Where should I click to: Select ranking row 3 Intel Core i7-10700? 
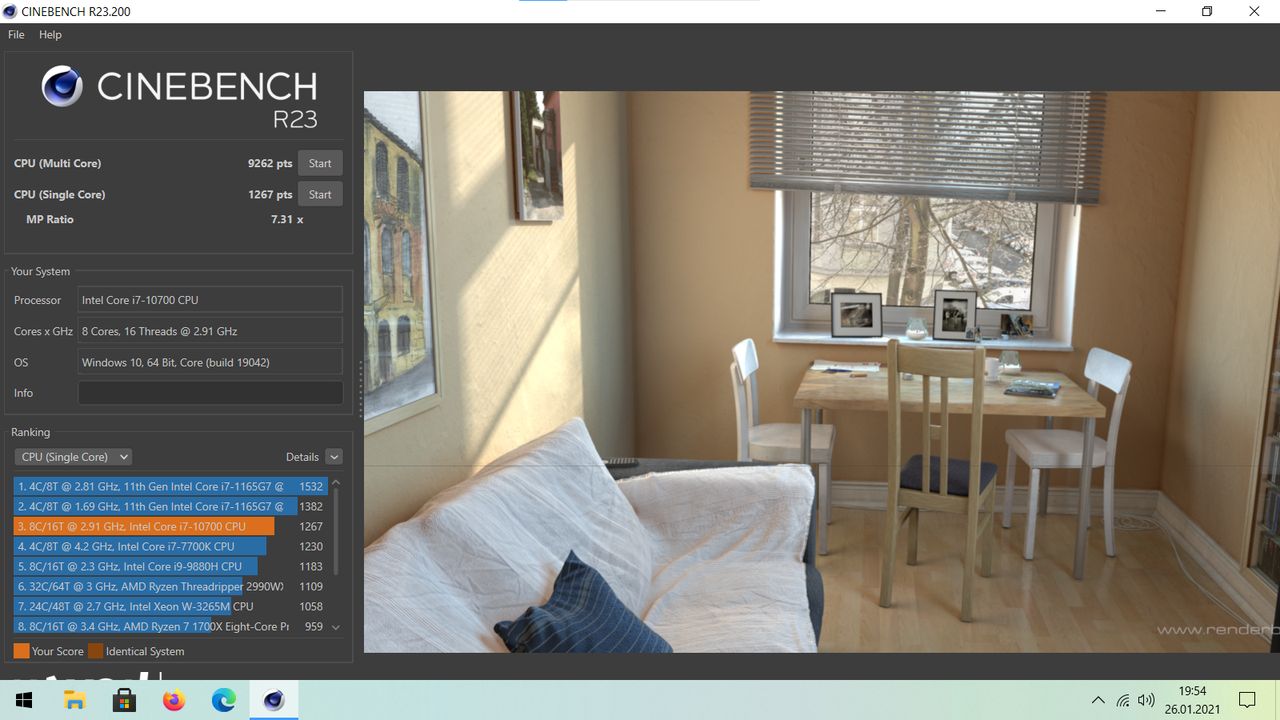coord(170,526)
